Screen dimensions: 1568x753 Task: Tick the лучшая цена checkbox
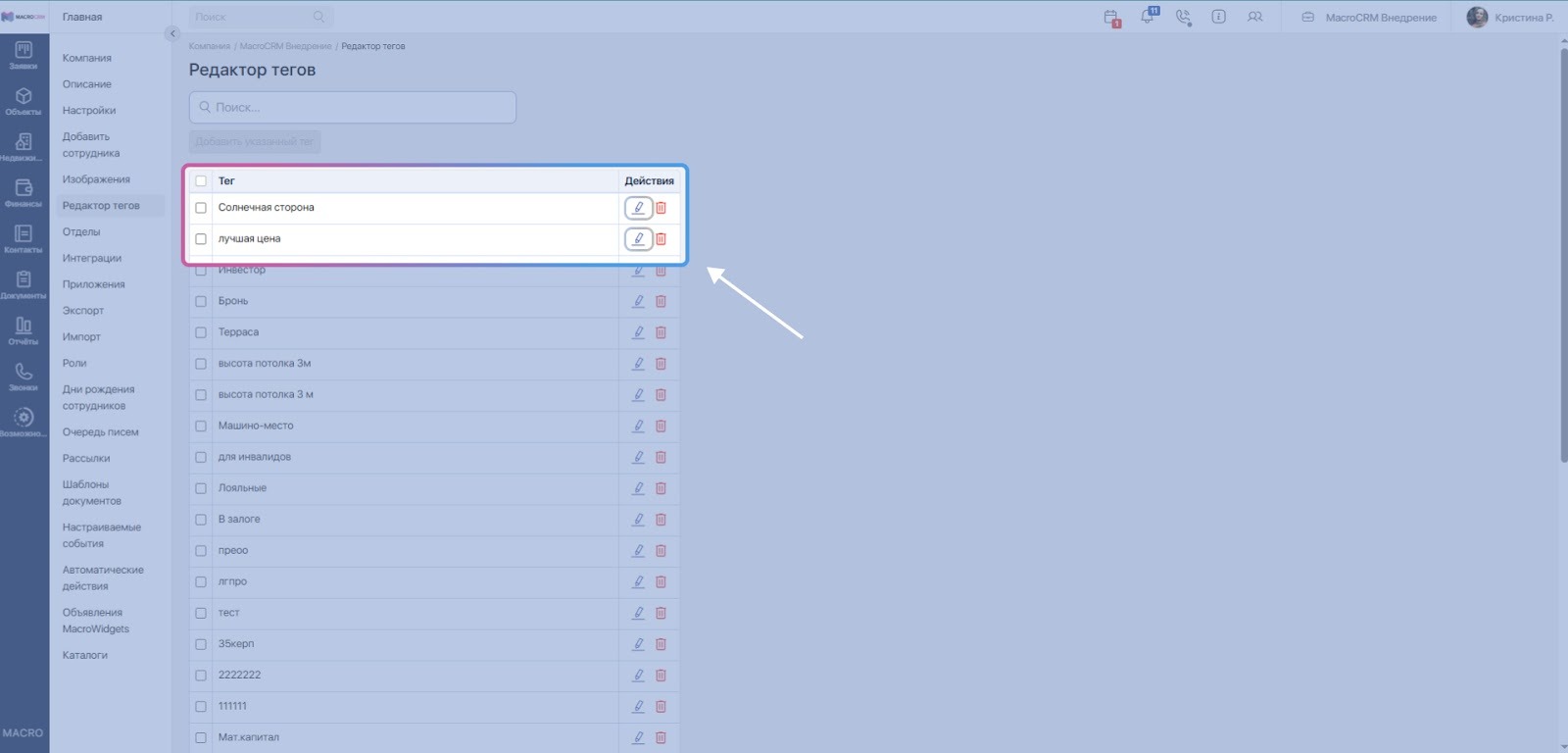tap(201, 239)
